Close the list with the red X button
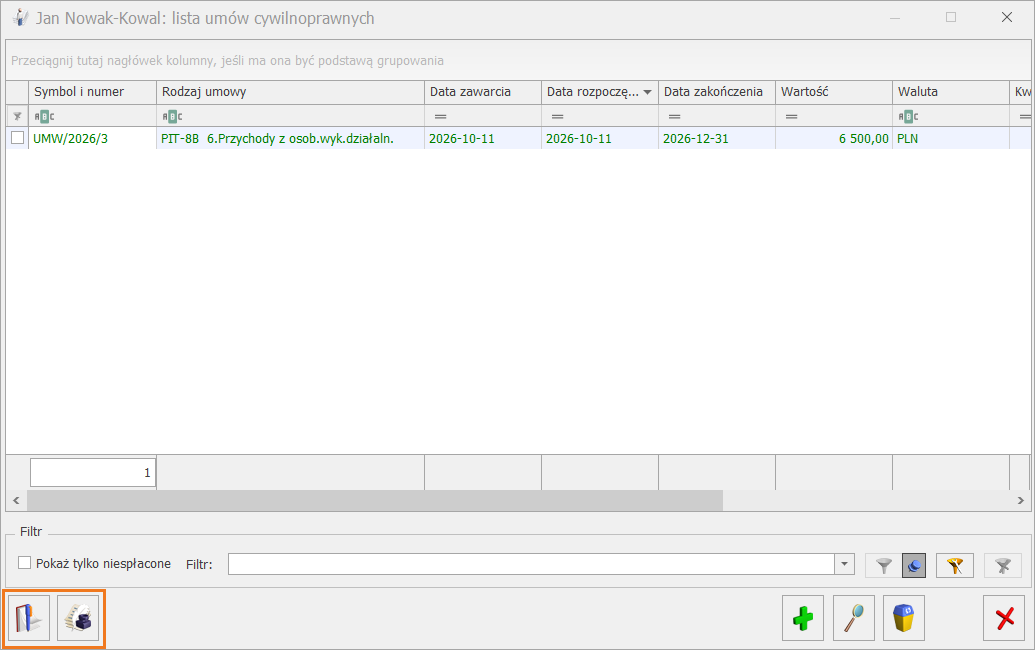 (1004, 618)
